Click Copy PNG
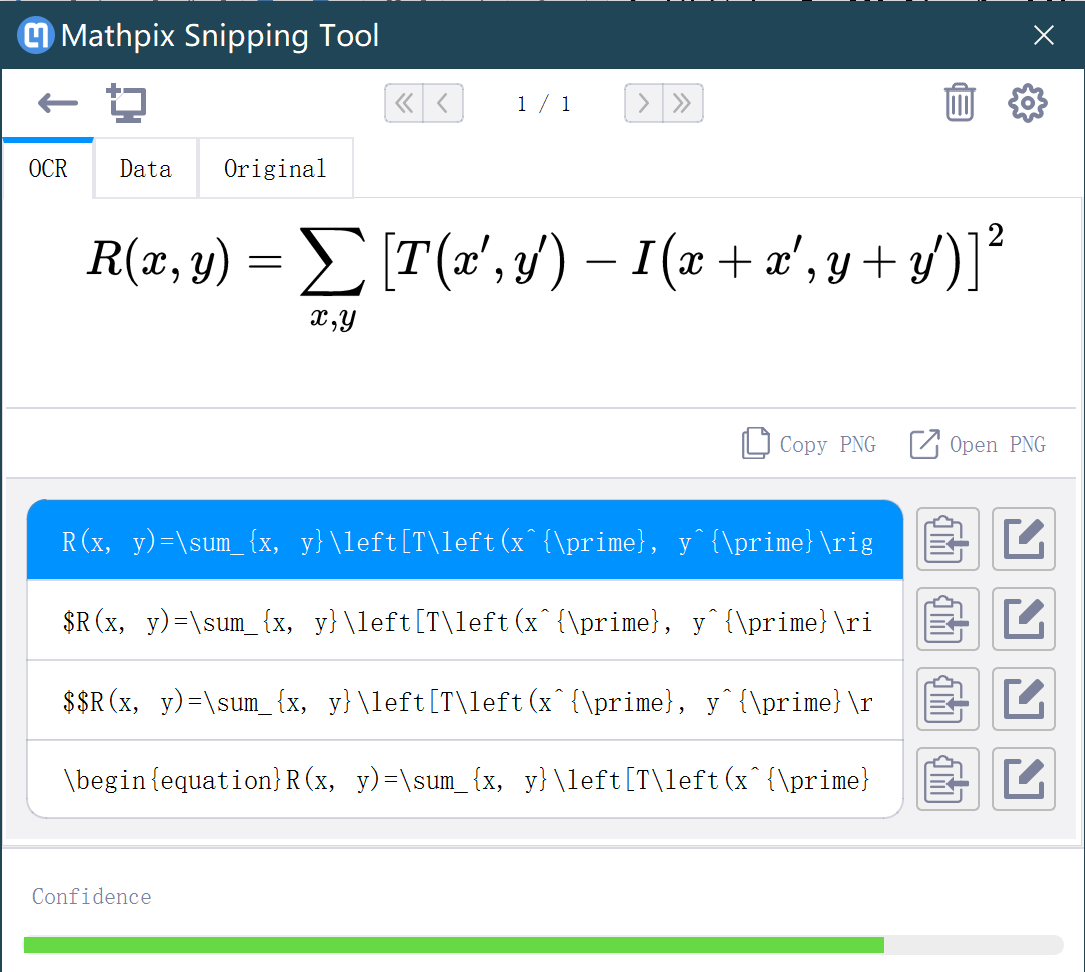 (810, 444)
